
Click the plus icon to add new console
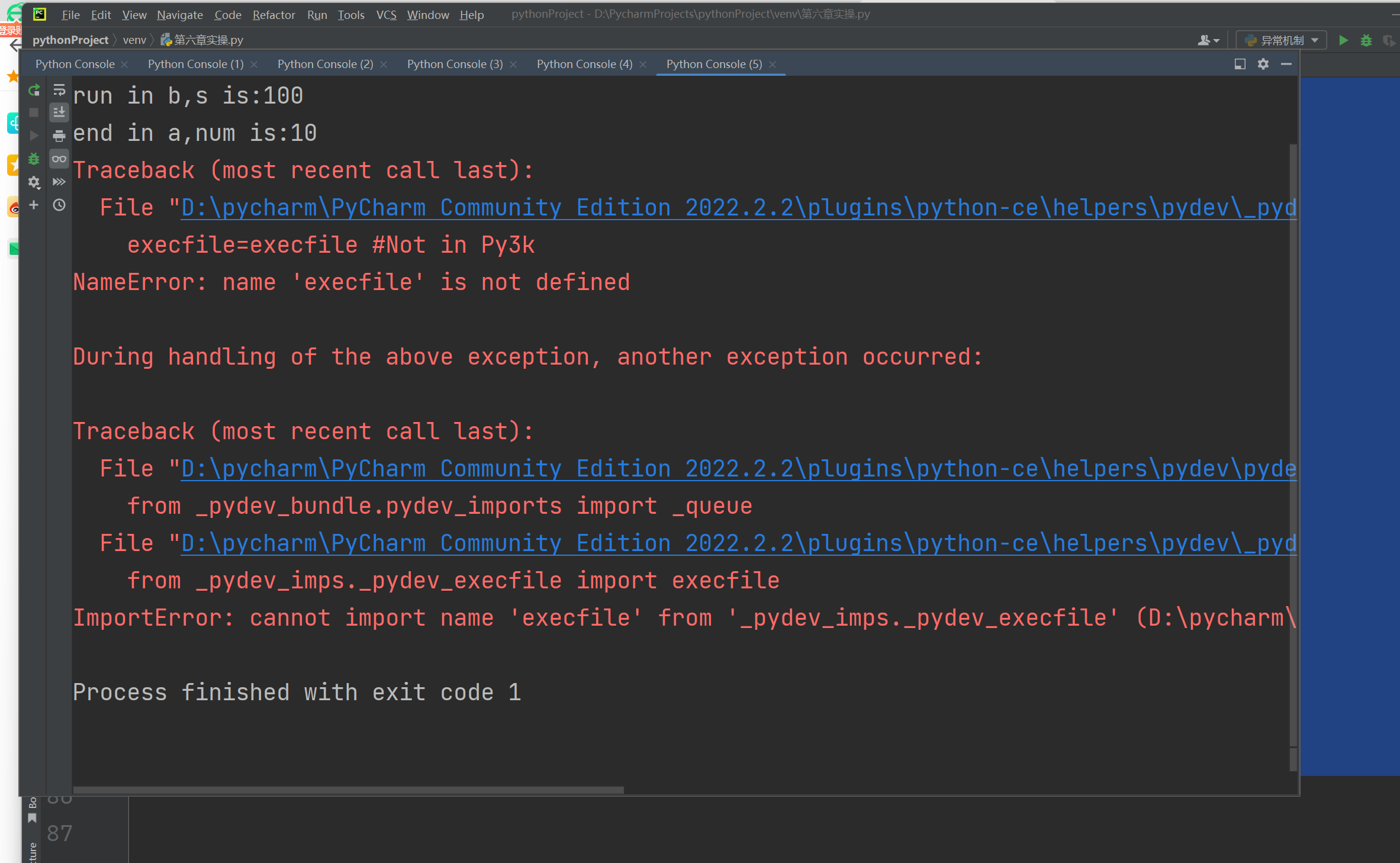coord(34,205)
